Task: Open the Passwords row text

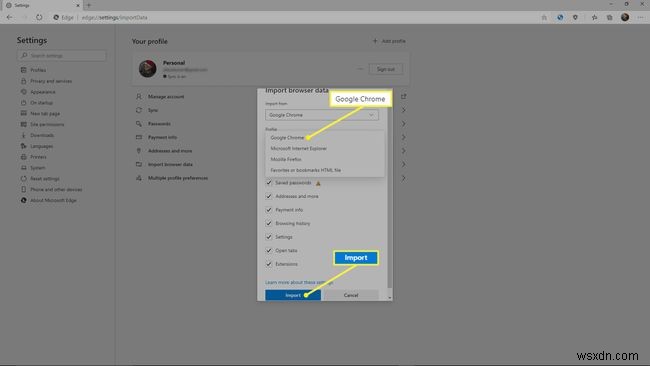Action: click(159, 124)
